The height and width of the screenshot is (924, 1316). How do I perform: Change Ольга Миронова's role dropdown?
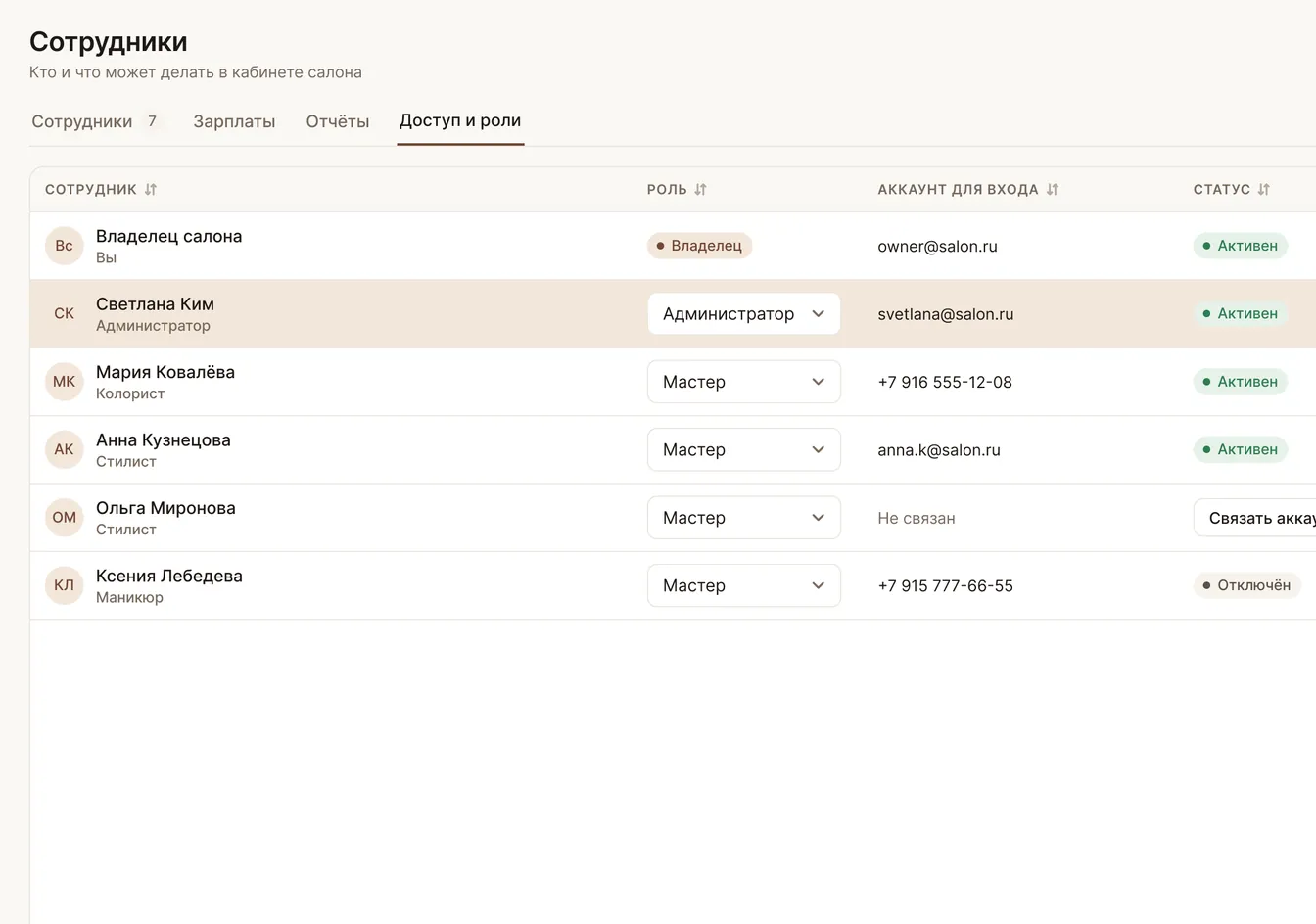[x=744, y=518]
